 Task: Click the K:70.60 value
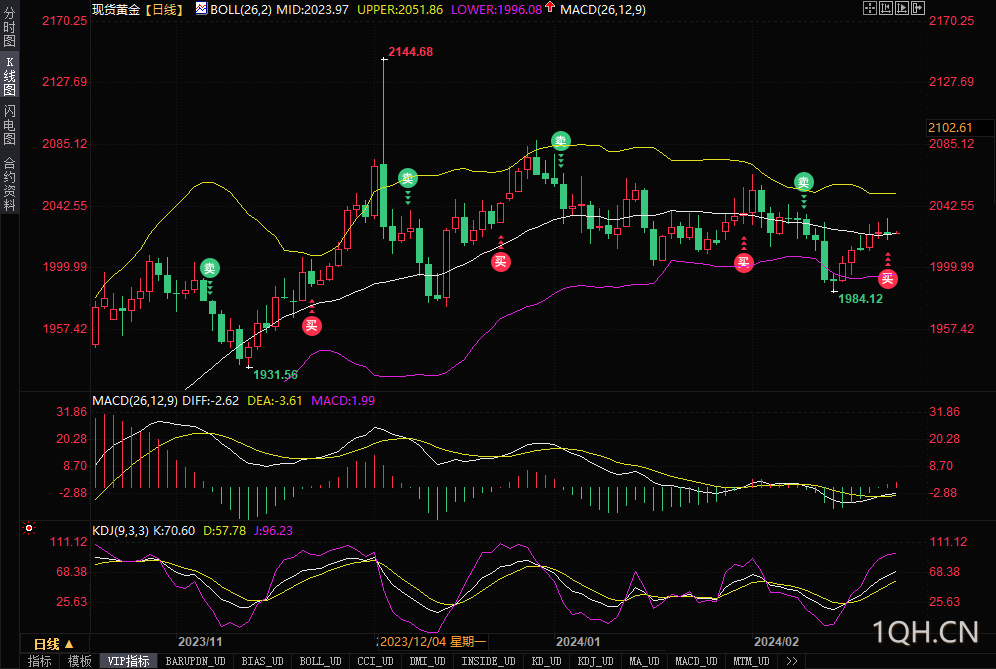pyautogui.click(x=174, y=530)
